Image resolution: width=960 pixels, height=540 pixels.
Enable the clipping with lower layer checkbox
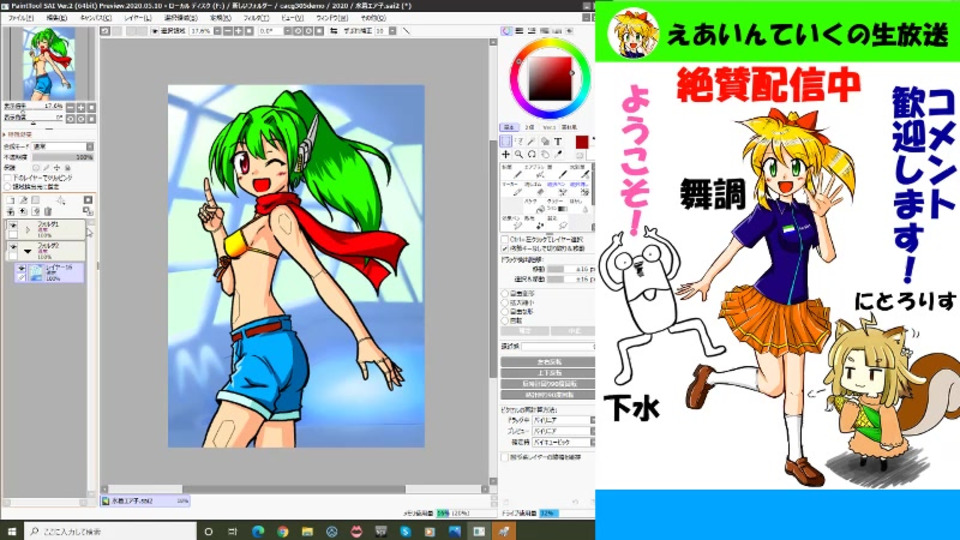click(x=6, y=177)
